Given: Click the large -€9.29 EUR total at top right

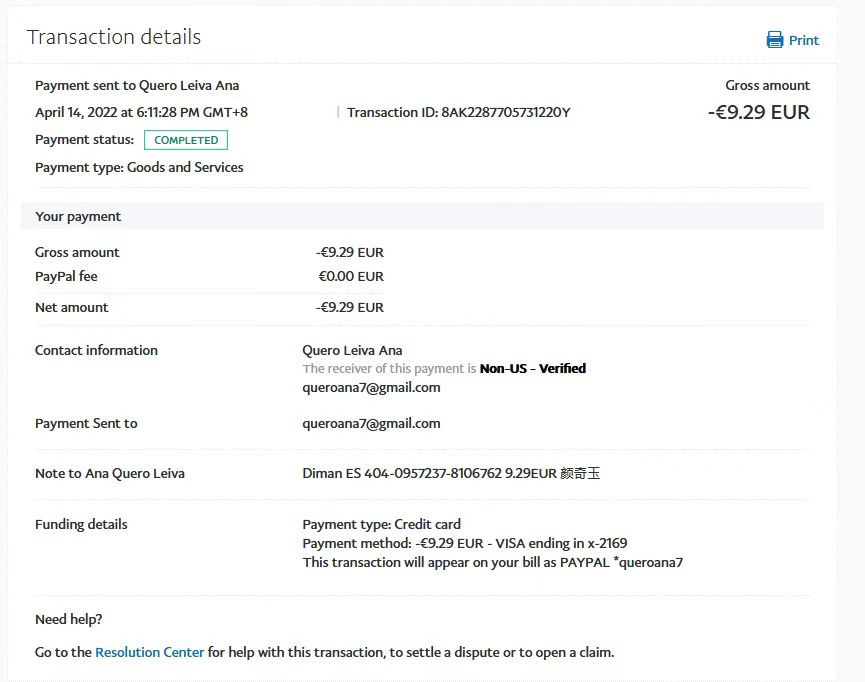Looking at the screenshot, I should [758, 112].
